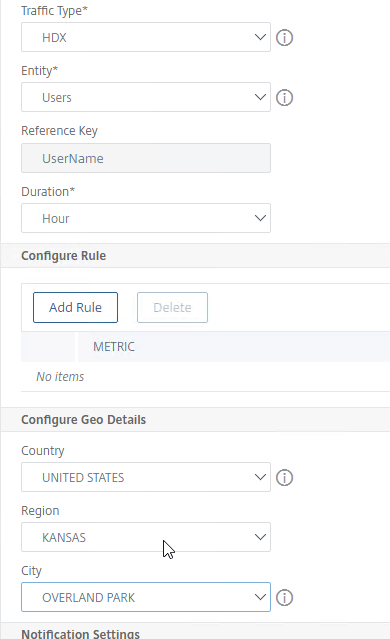Open the Entity dropdown showing Users
The width and height of the screenshot is (390, 639).
coord(146,97)
